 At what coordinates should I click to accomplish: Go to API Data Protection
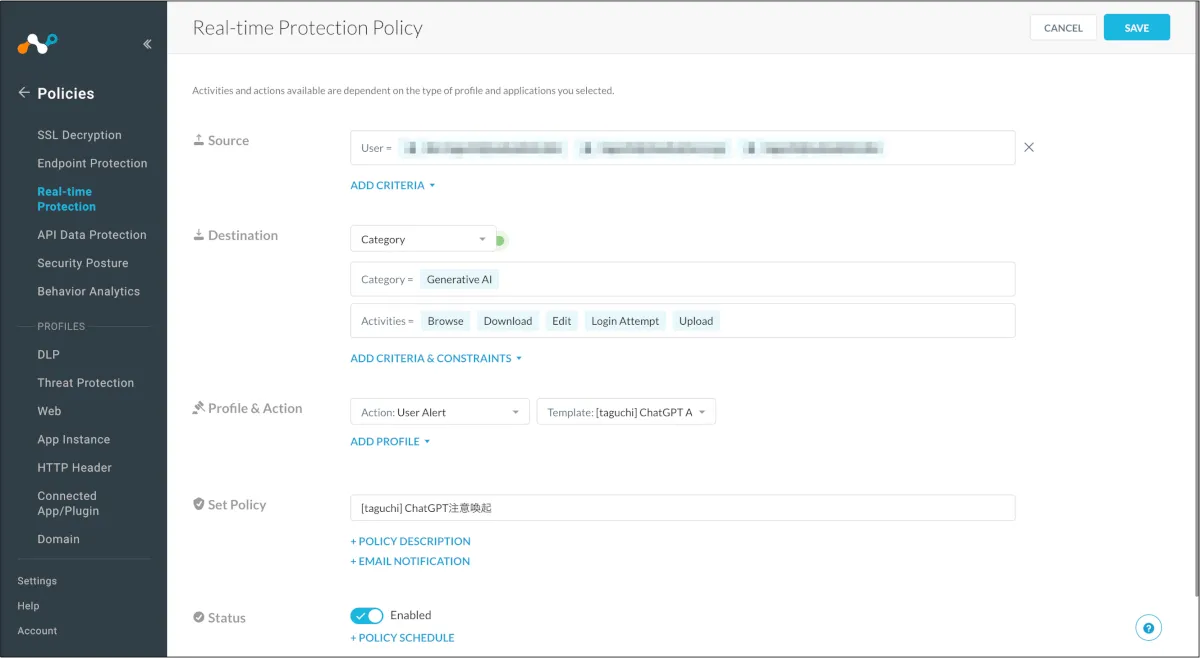(92, 235)
